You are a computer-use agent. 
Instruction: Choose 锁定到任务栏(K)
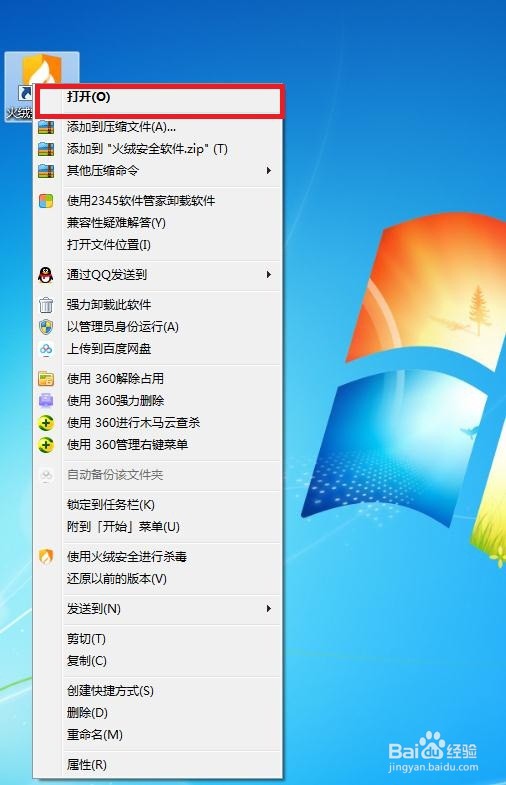[158, 505]
